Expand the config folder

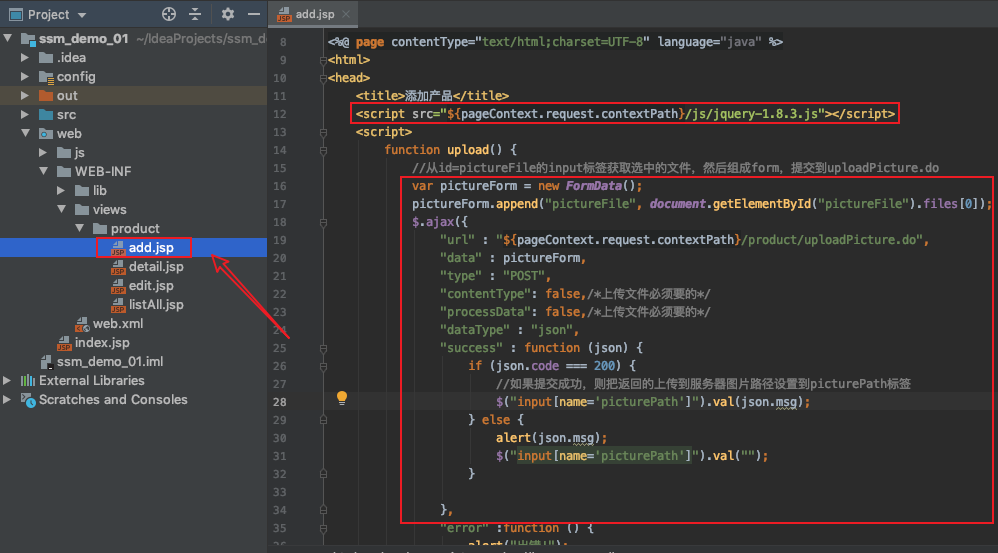(25, 76)
